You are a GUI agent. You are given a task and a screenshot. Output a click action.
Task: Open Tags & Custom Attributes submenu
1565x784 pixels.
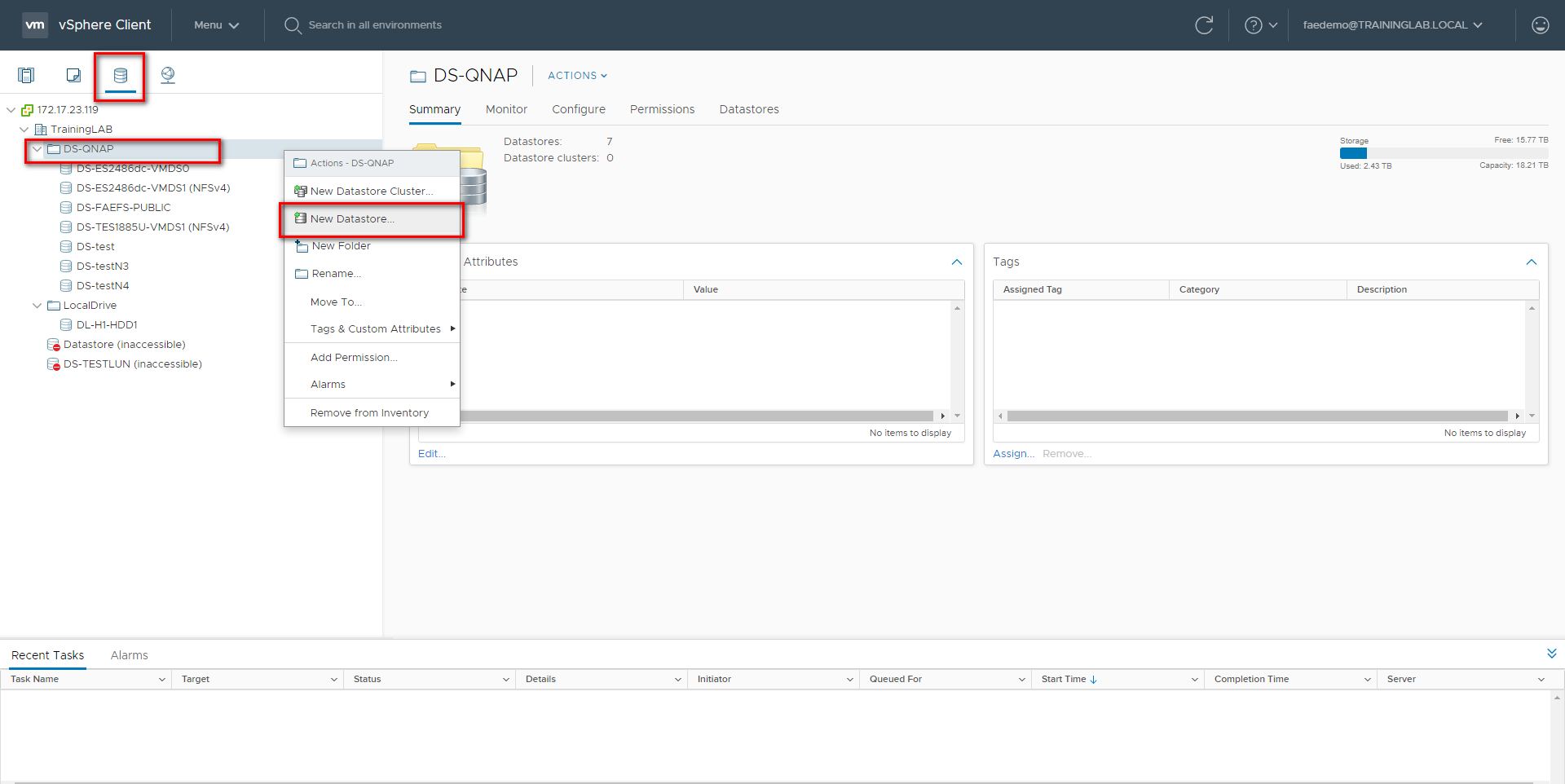coord(372,329)
